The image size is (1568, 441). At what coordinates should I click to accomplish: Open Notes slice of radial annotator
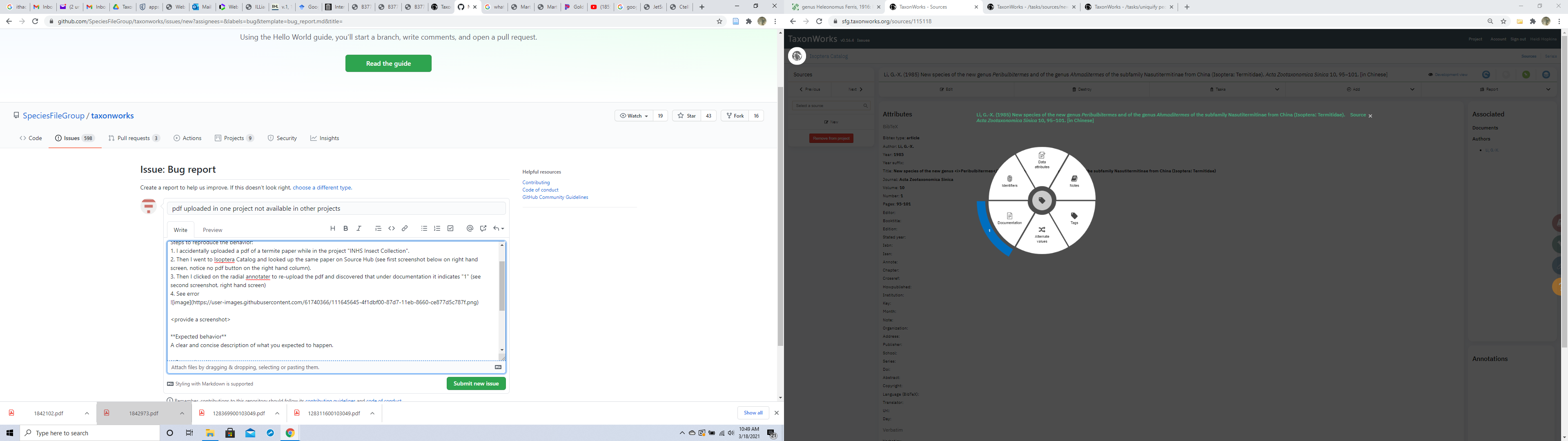pos(1074,182)
